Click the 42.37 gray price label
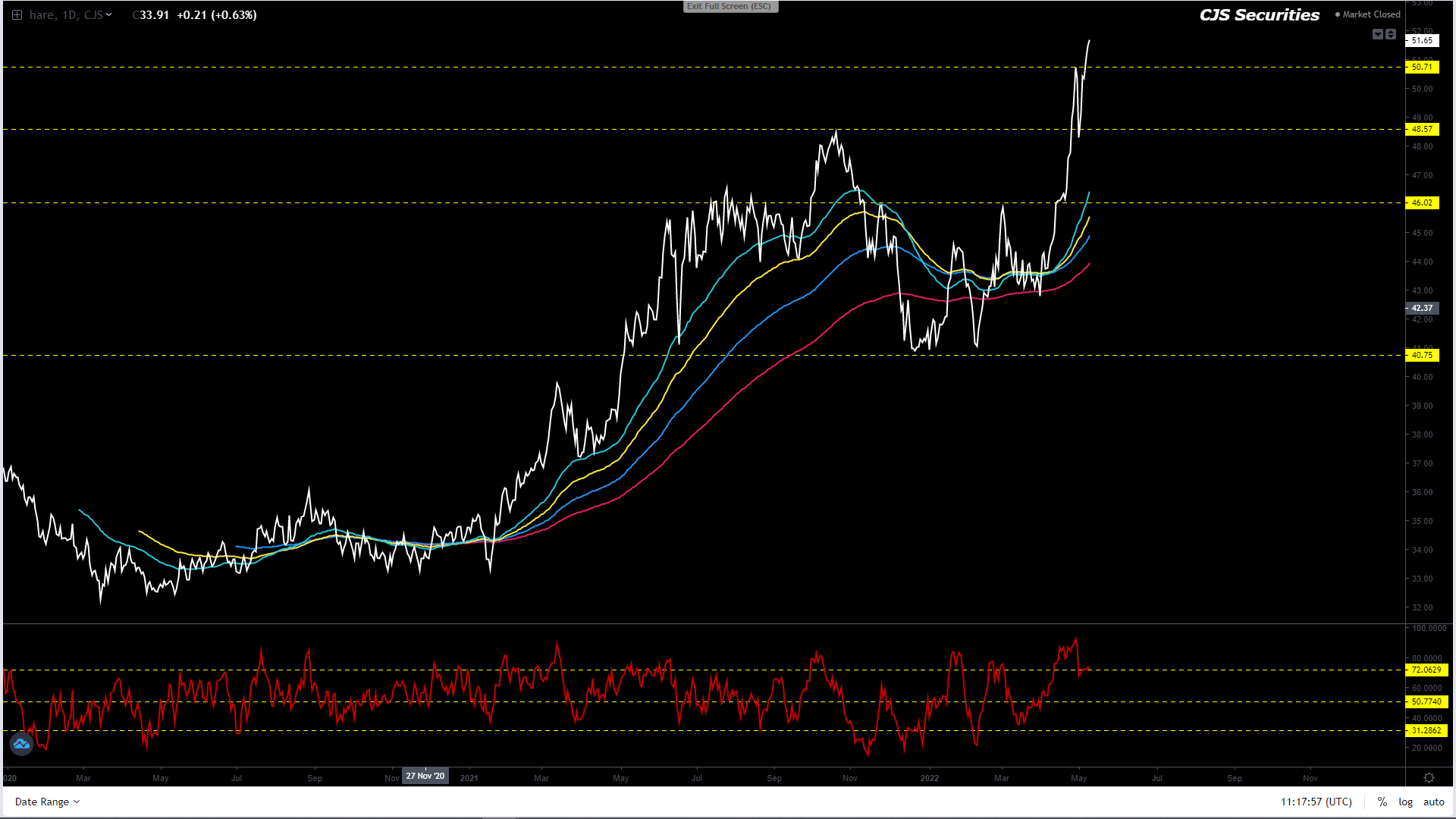Viewport: 1456px width, 819px height. pos(1422,309)
